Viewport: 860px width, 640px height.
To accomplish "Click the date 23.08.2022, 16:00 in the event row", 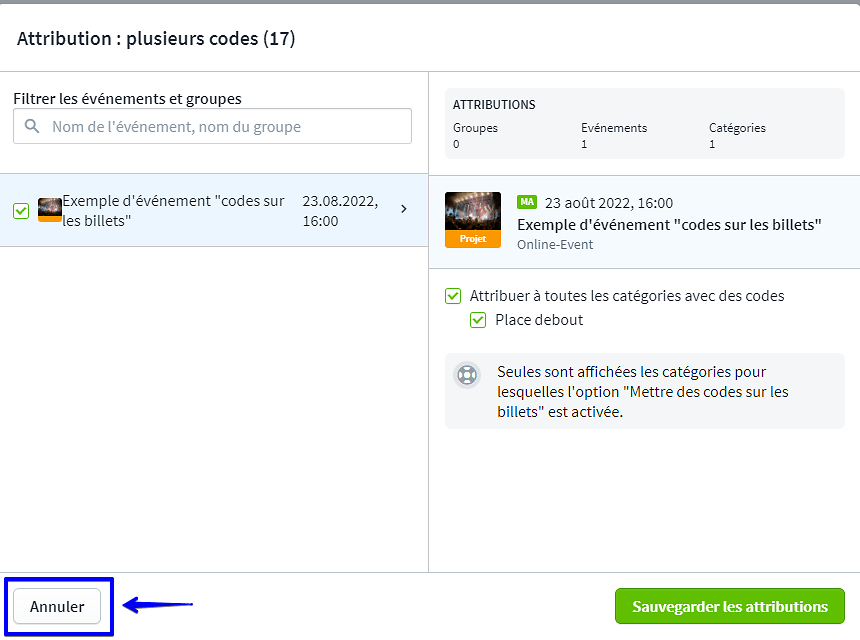I will pyautogui.click(x=340, y=210).
